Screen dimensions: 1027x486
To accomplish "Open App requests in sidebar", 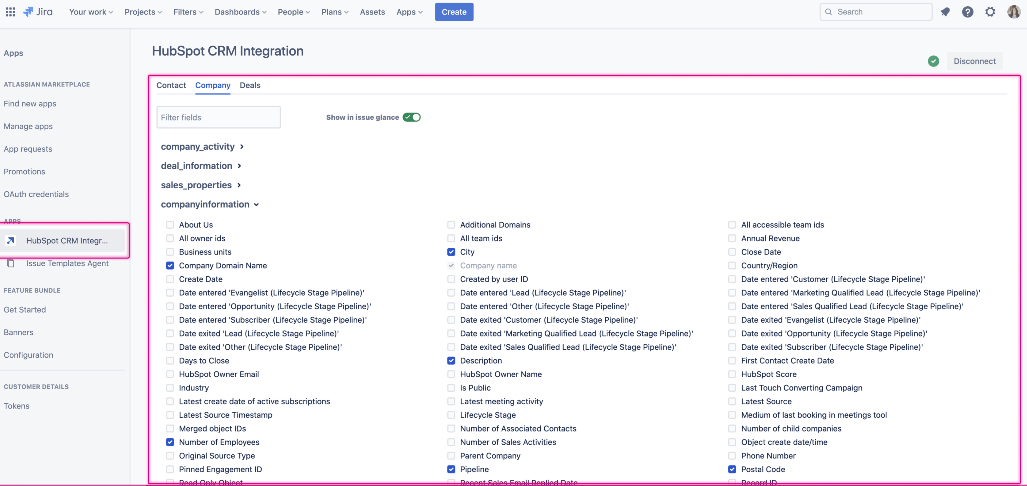I will point(28,149).
